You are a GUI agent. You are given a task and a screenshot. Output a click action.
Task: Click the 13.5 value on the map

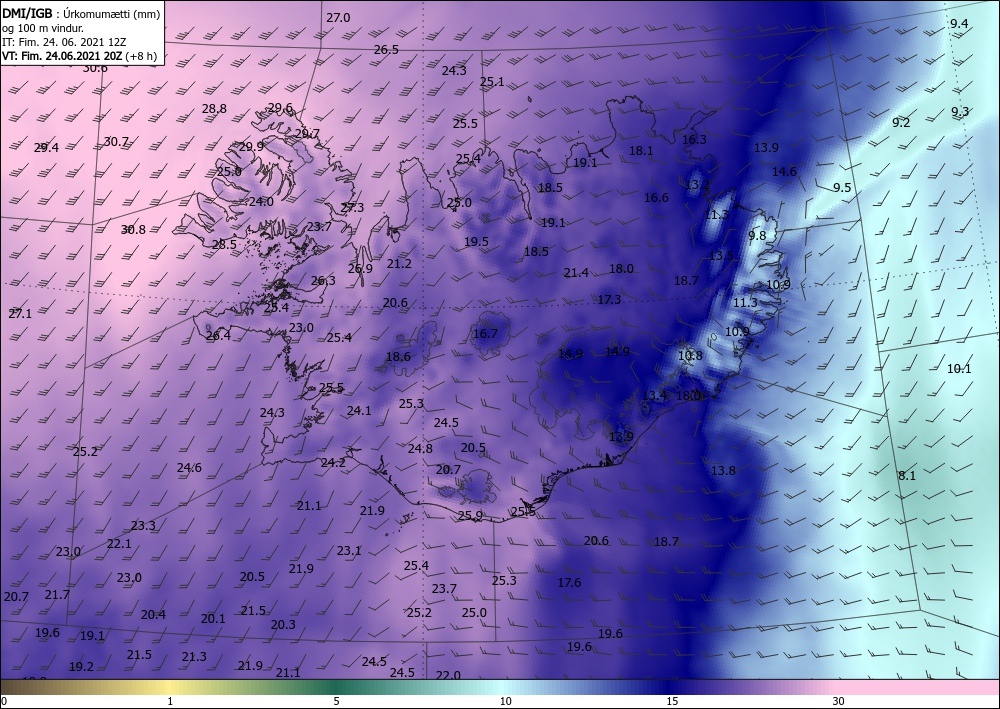721,256
